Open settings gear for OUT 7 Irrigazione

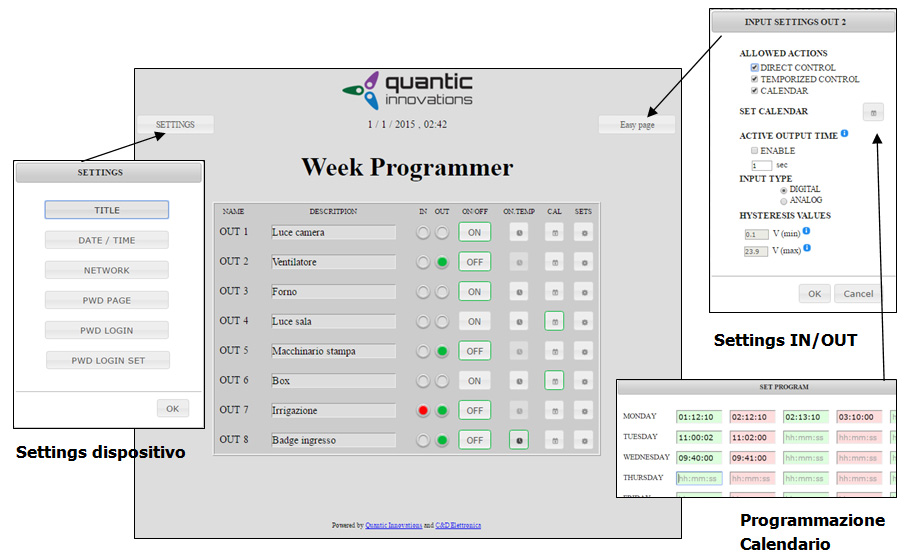583,410
